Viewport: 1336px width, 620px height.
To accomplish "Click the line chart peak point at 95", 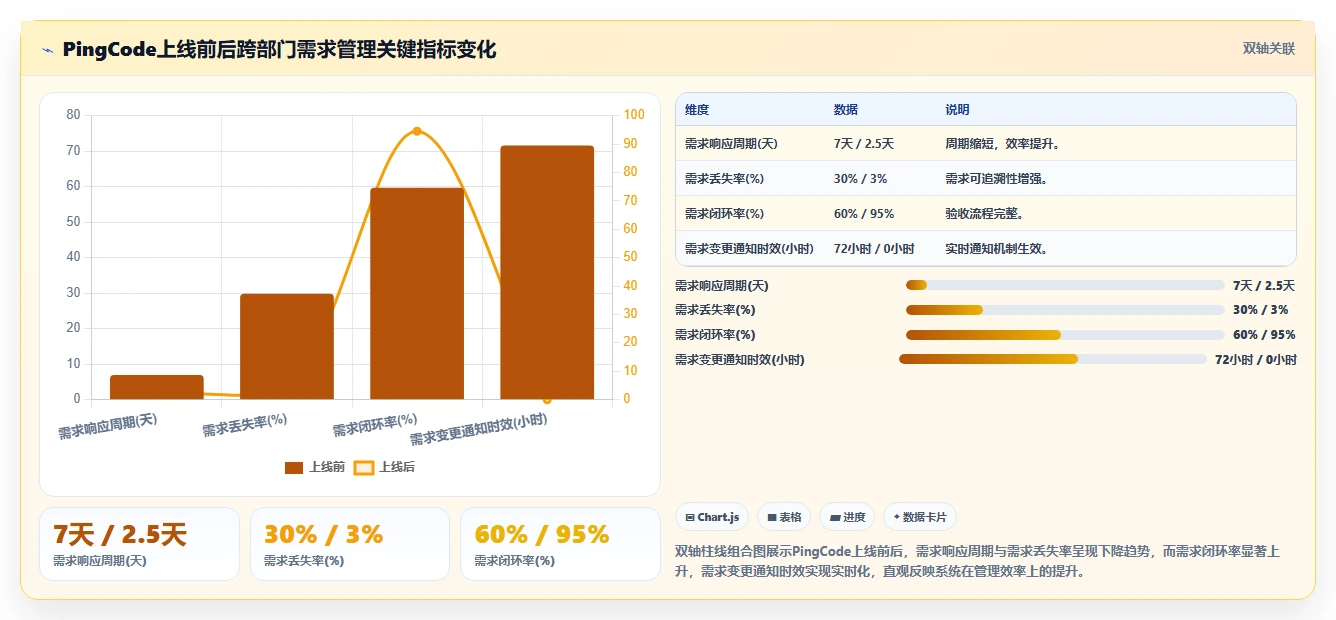I will click(x=417, y=131).
